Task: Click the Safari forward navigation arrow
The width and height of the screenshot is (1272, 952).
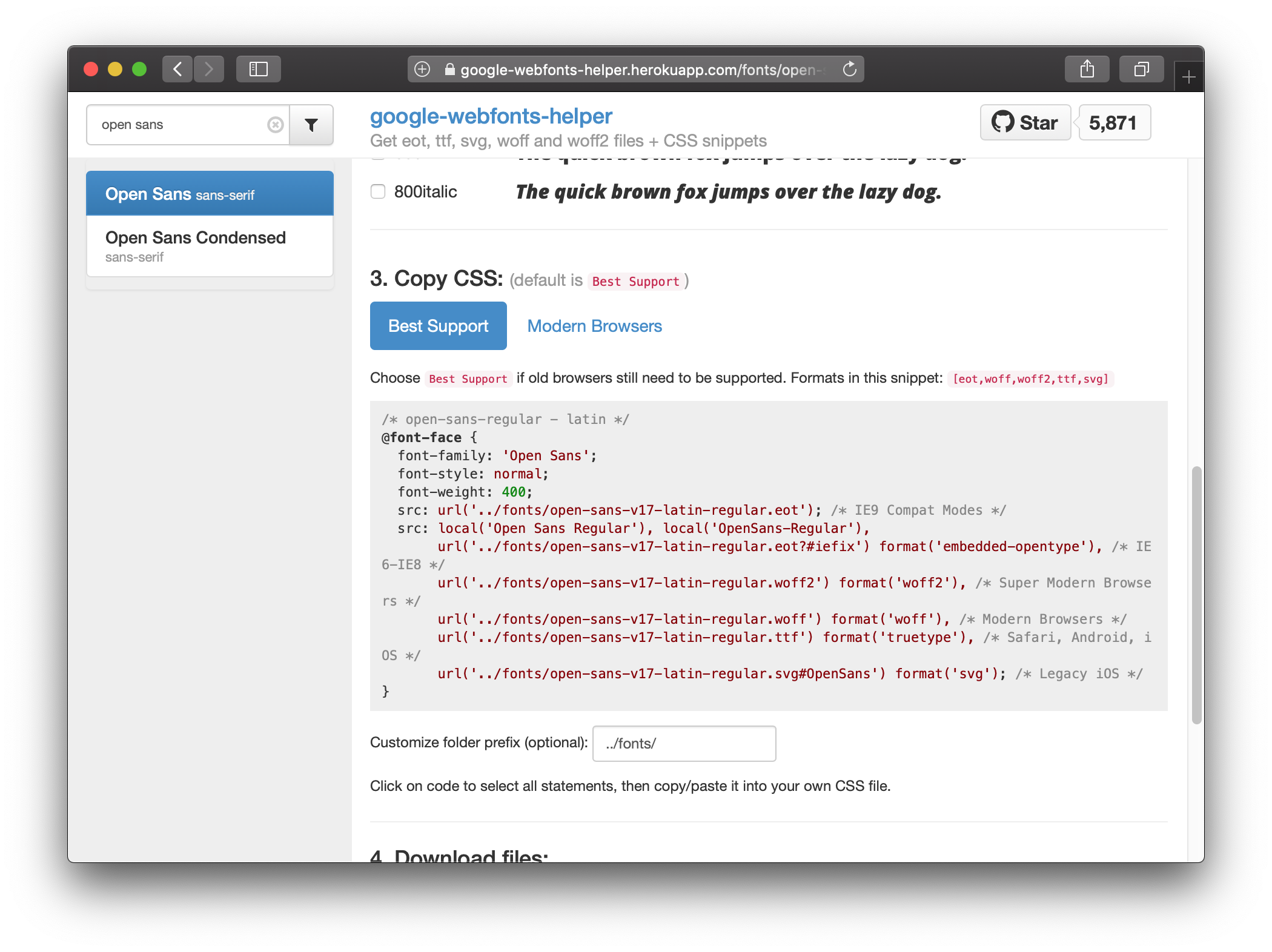Action: pyautogui.click(x=209, y=69)
